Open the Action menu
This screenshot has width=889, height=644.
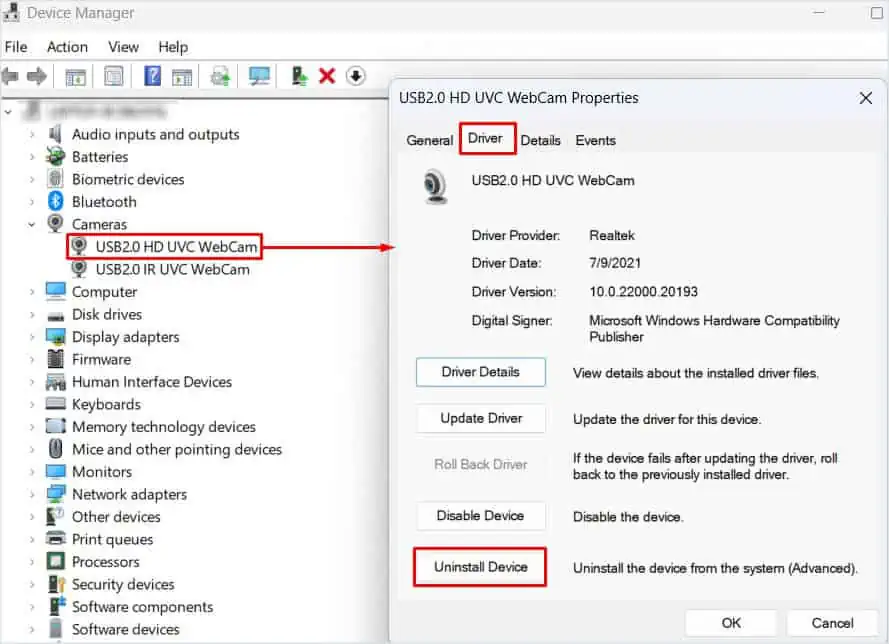[x=67, y=47]
